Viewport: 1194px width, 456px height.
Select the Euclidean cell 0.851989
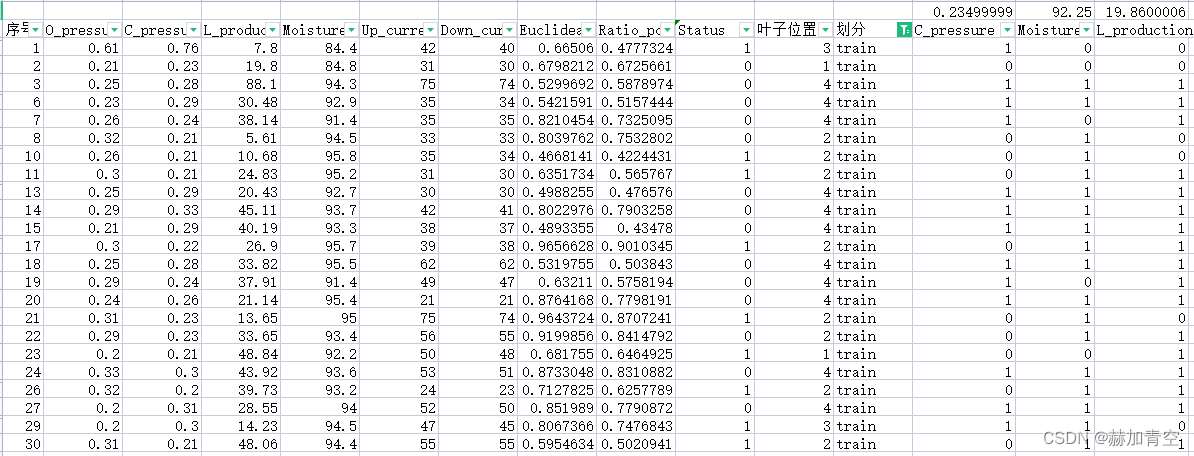557,408
